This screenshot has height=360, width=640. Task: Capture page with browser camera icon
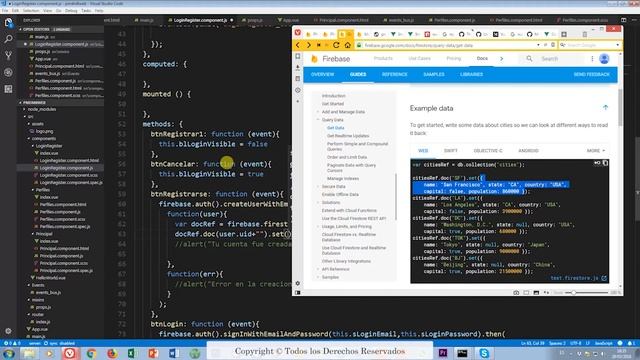(x=516, y=293)
